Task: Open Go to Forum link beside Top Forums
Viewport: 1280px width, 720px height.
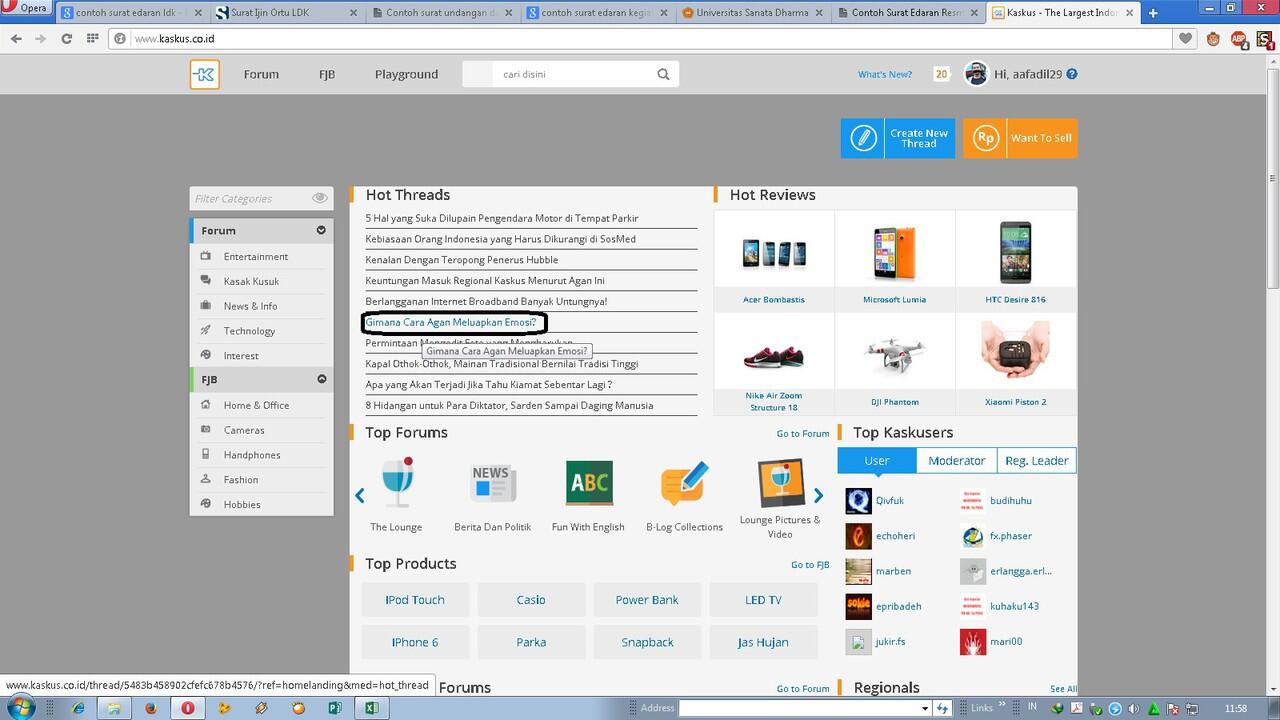Action: (803, 433)
